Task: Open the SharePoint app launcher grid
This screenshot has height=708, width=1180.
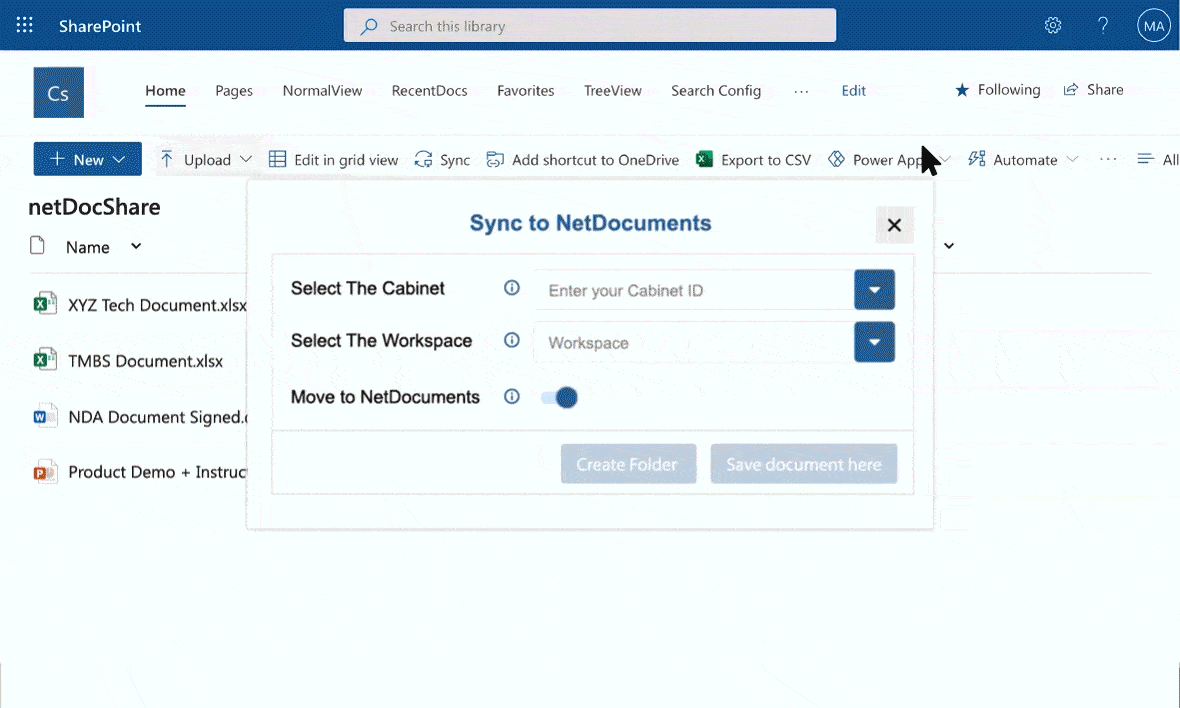Action: [x=24, y=26]
